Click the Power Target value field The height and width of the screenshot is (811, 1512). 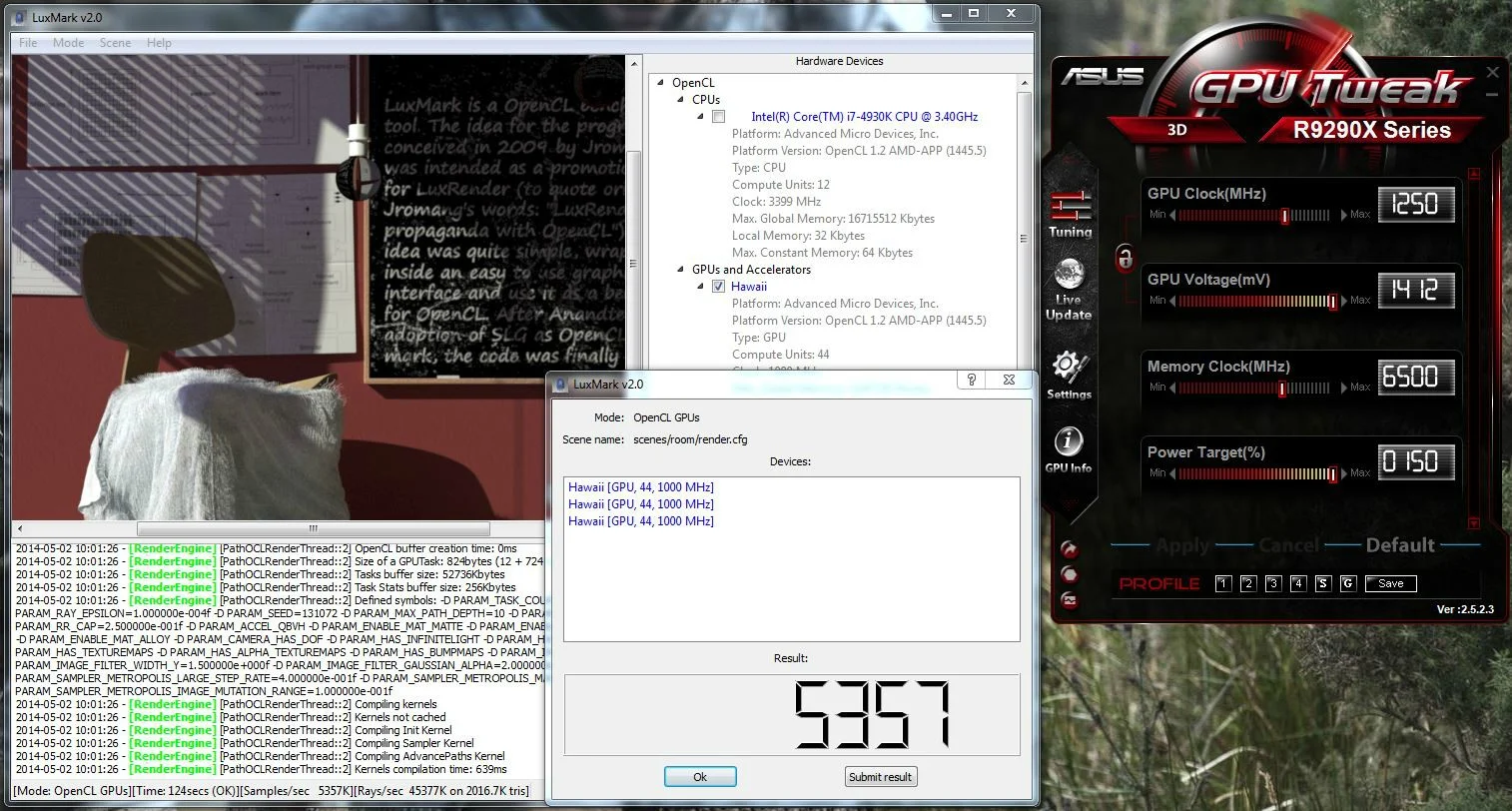1416,462
